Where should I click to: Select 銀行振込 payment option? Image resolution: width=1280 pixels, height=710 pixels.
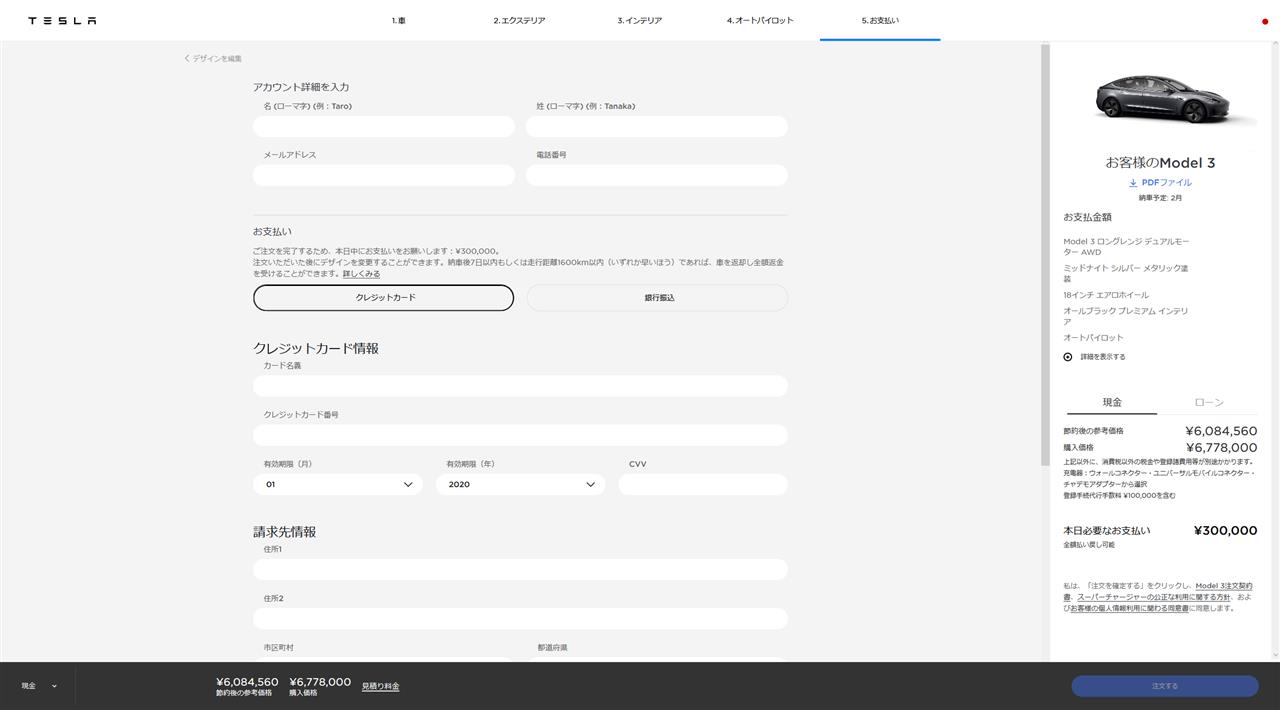(657, 298)
